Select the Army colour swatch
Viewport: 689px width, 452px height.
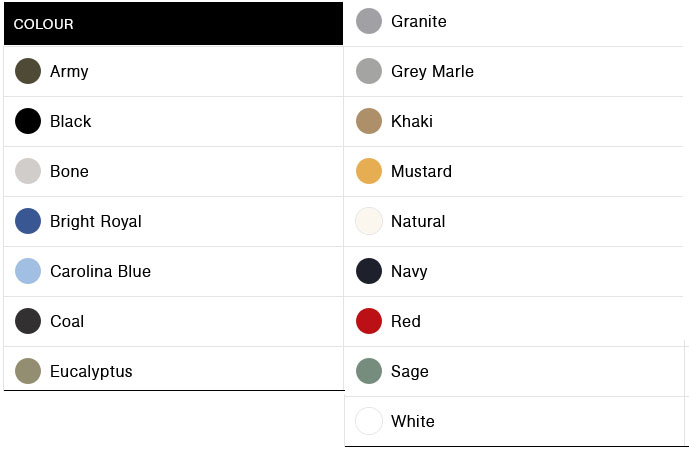click(28, 71)
